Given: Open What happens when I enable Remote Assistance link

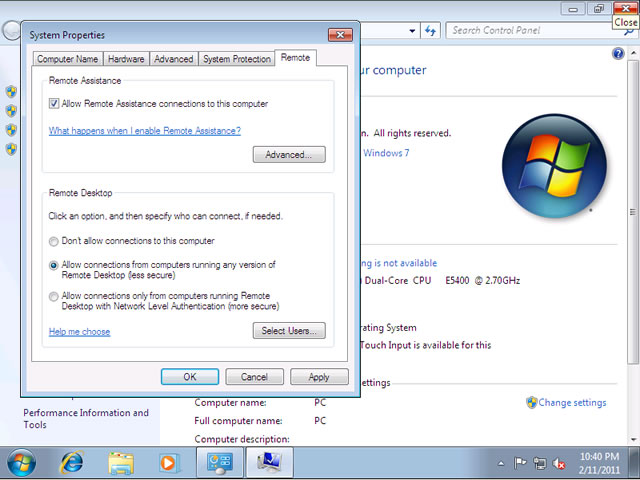Looking at the screenshot, I should tap(145, 131).
